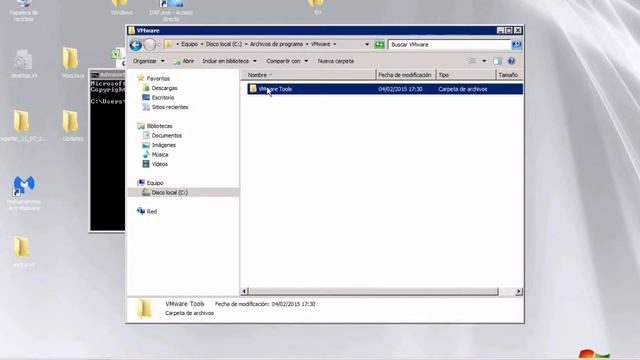Open the address bar history dropdown arrow
Screen dimensions: 640x360
click(x=367, y=44)
